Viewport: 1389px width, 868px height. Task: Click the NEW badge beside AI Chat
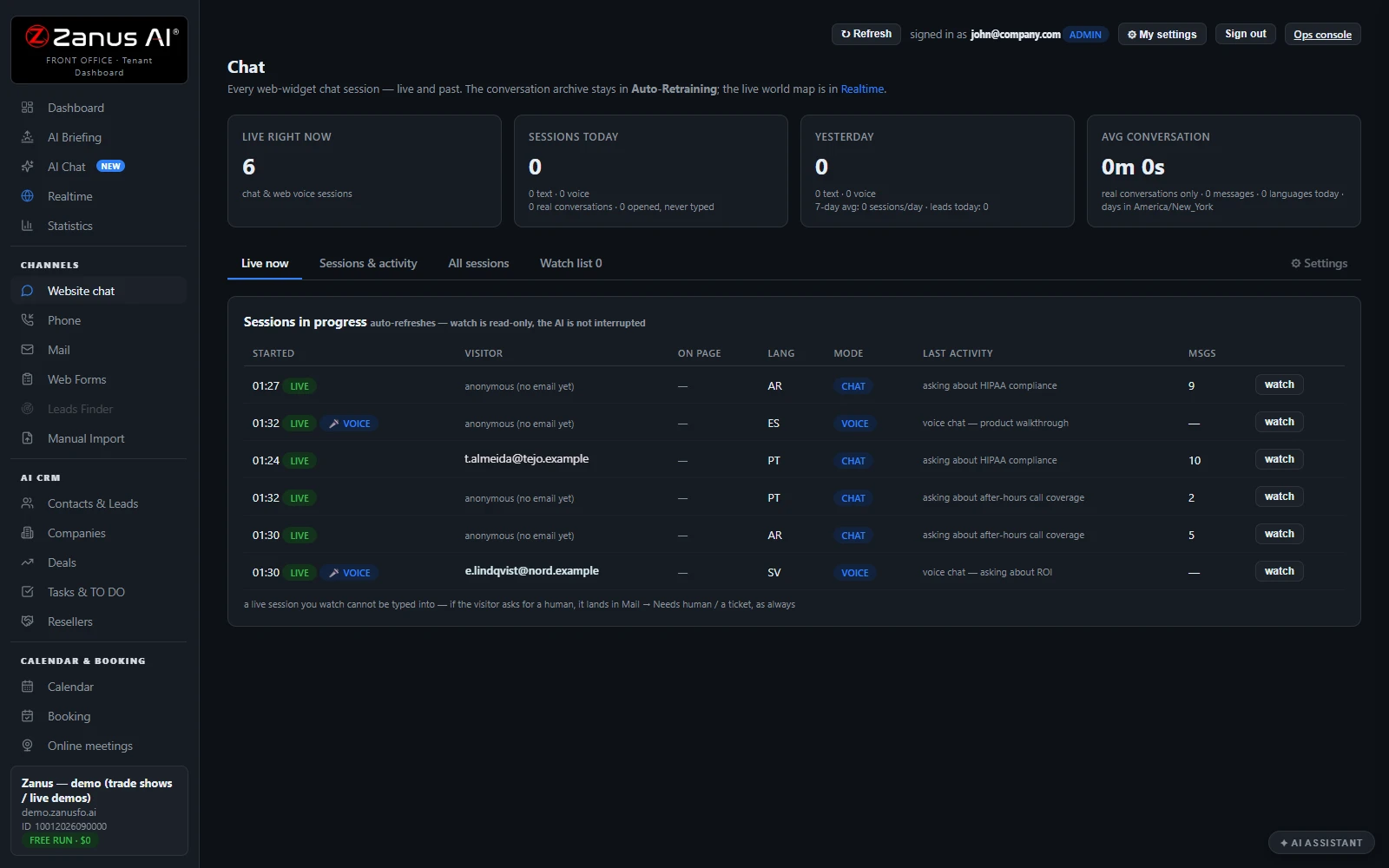coord(110,166)
